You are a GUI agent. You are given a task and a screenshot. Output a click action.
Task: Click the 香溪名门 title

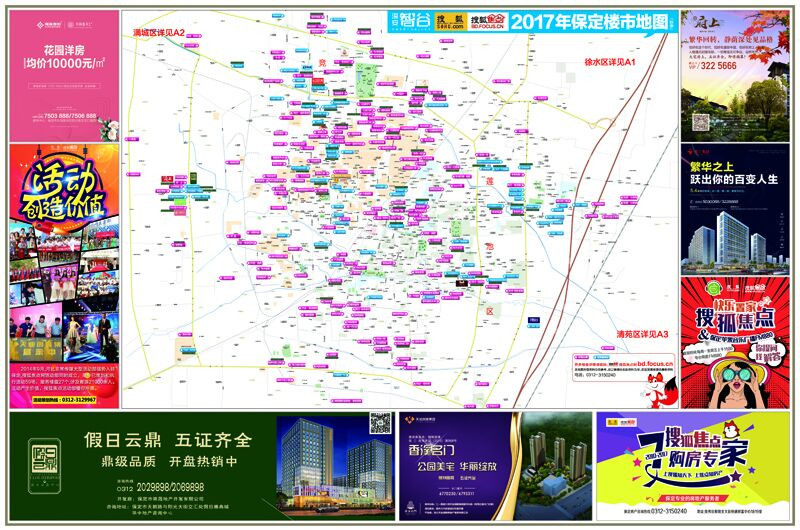[431, 450]
